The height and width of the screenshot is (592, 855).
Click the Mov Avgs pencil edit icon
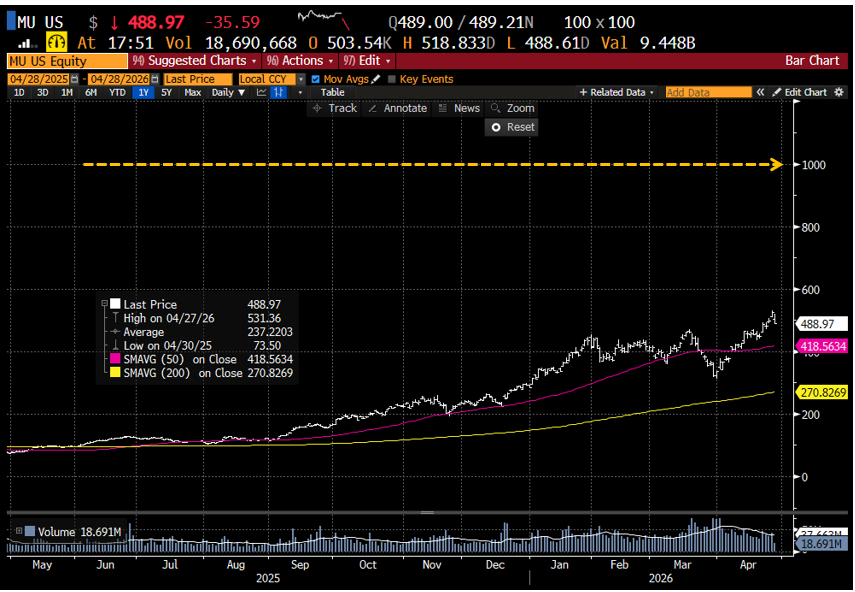(376, 79)
